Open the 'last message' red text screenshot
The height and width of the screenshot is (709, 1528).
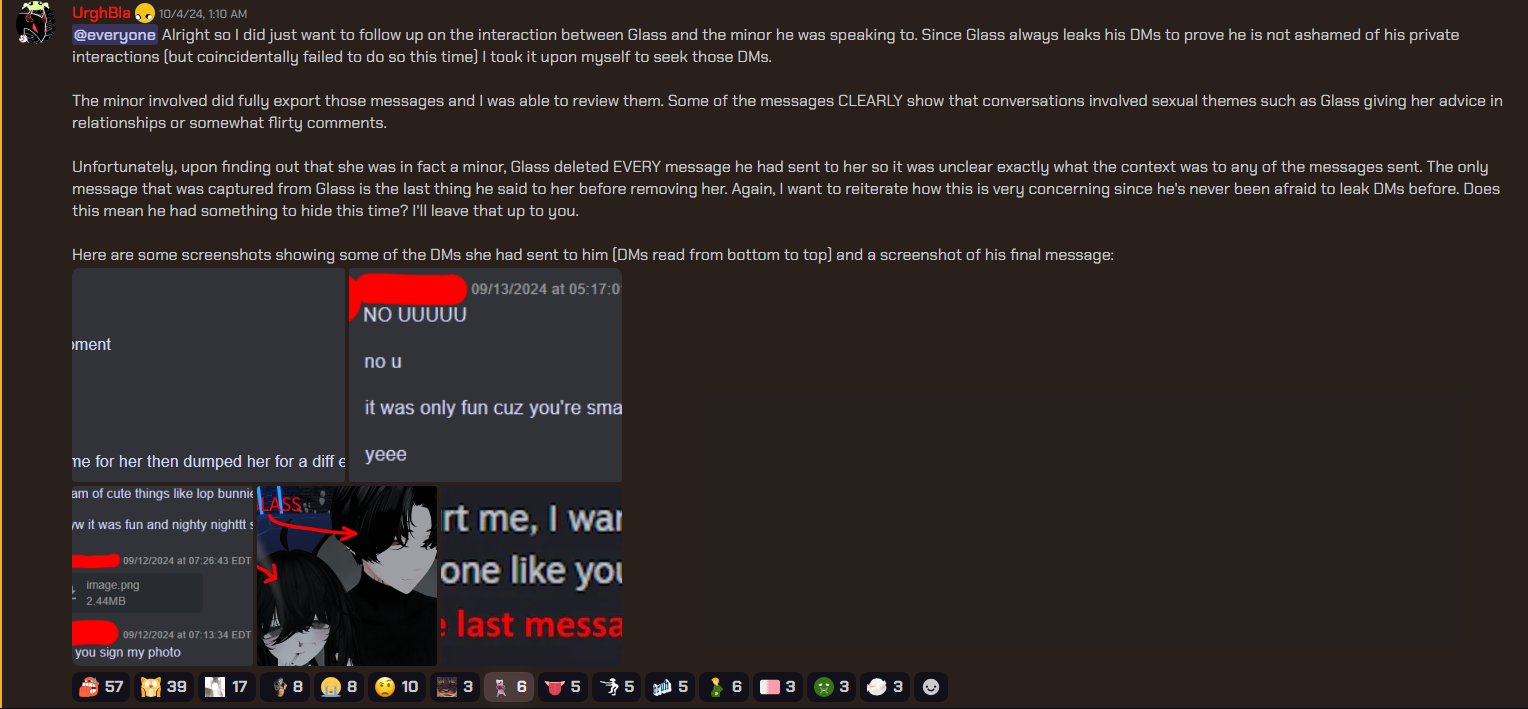click(x=531, y=576)
